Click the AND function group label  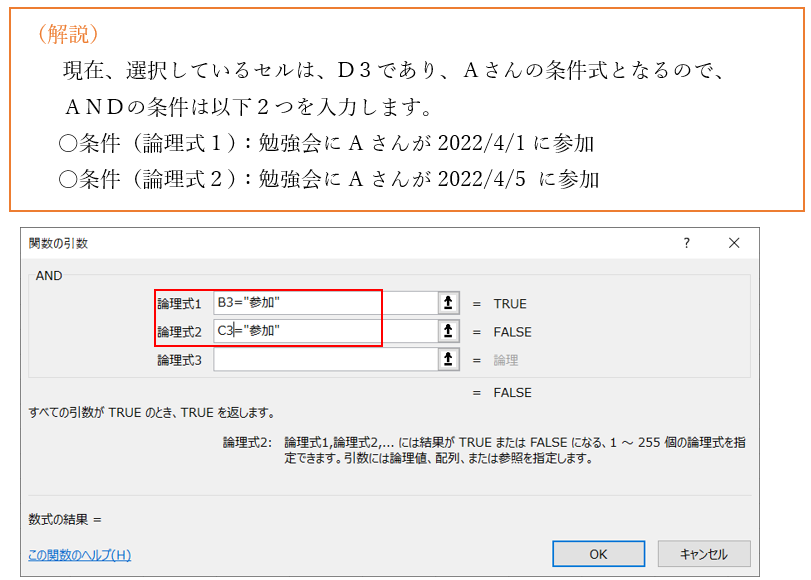click(x=49, y=275)
